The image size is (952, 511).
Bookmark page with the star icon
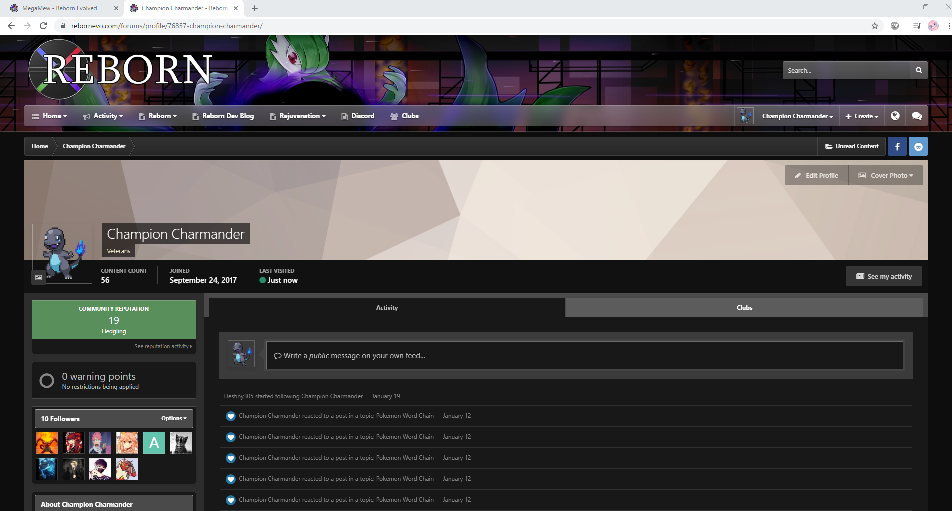pyautogui.click(x=875, y=25)
